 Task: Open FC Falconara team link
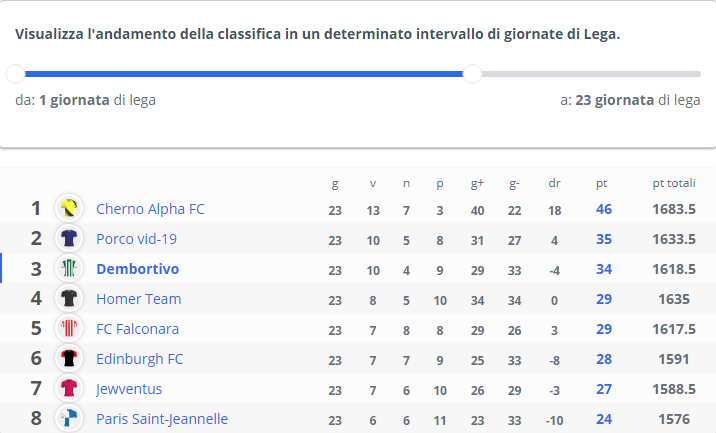click(x=137, y=329)
